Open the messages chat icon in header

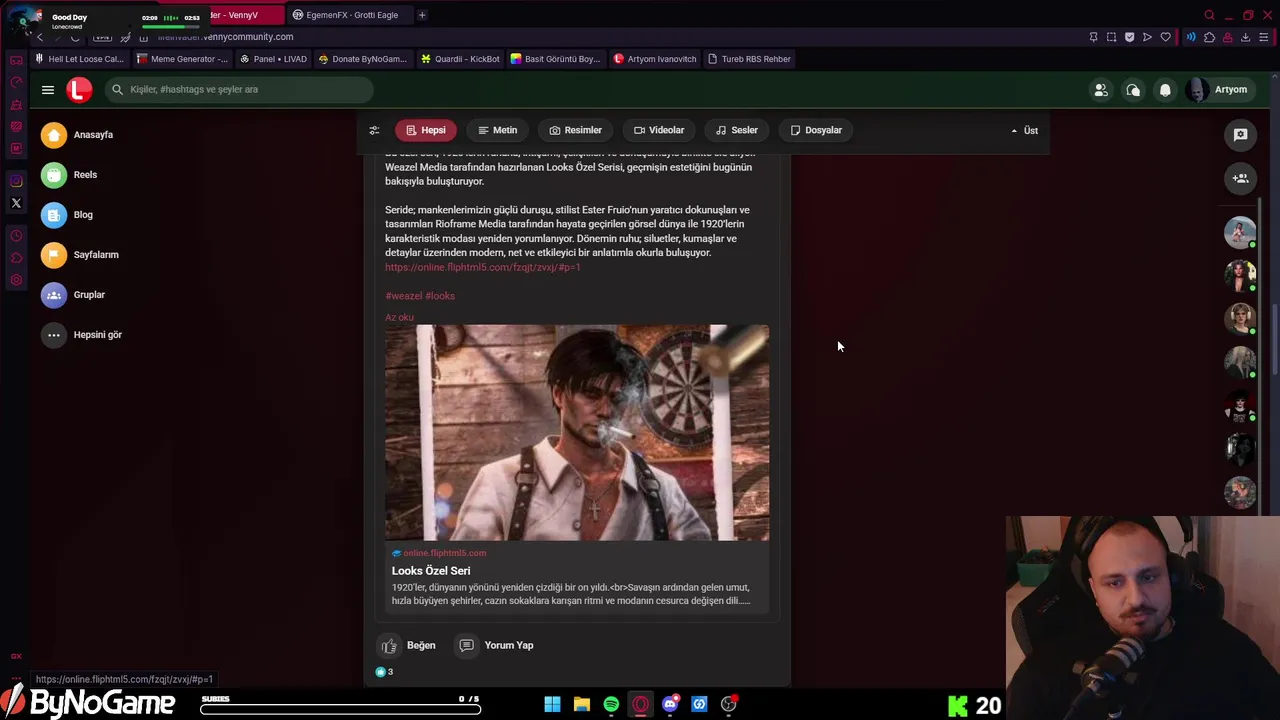(x=1133, y=90)
